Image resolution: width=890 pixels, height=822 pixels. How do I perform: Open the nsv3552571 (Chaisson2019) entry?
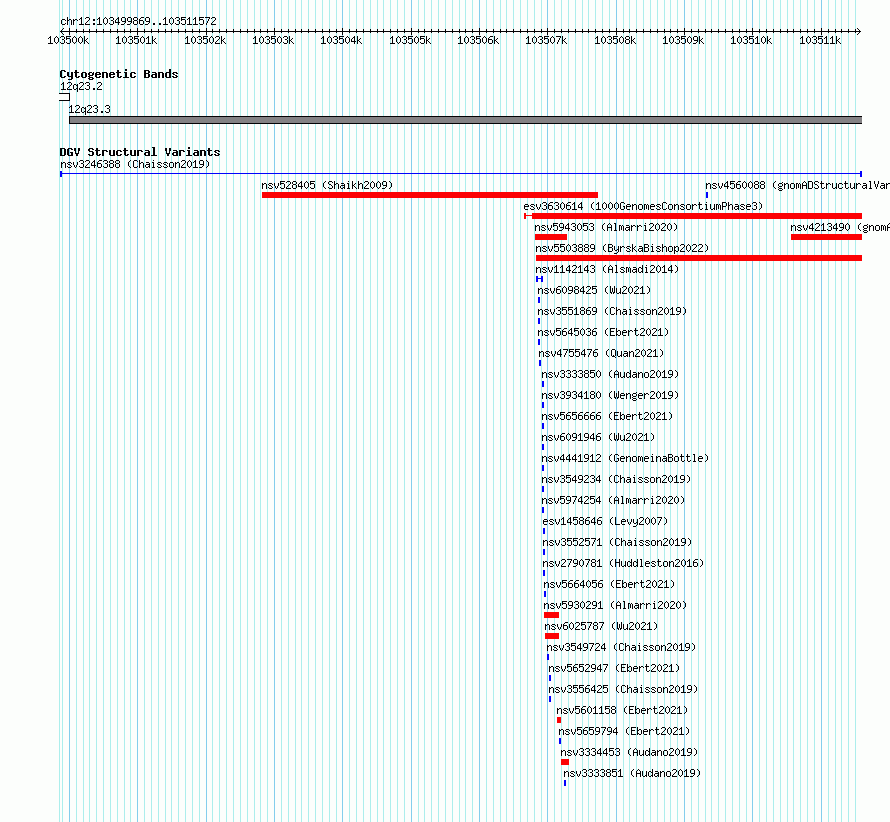pyautogui.click(x=617, y=542)
